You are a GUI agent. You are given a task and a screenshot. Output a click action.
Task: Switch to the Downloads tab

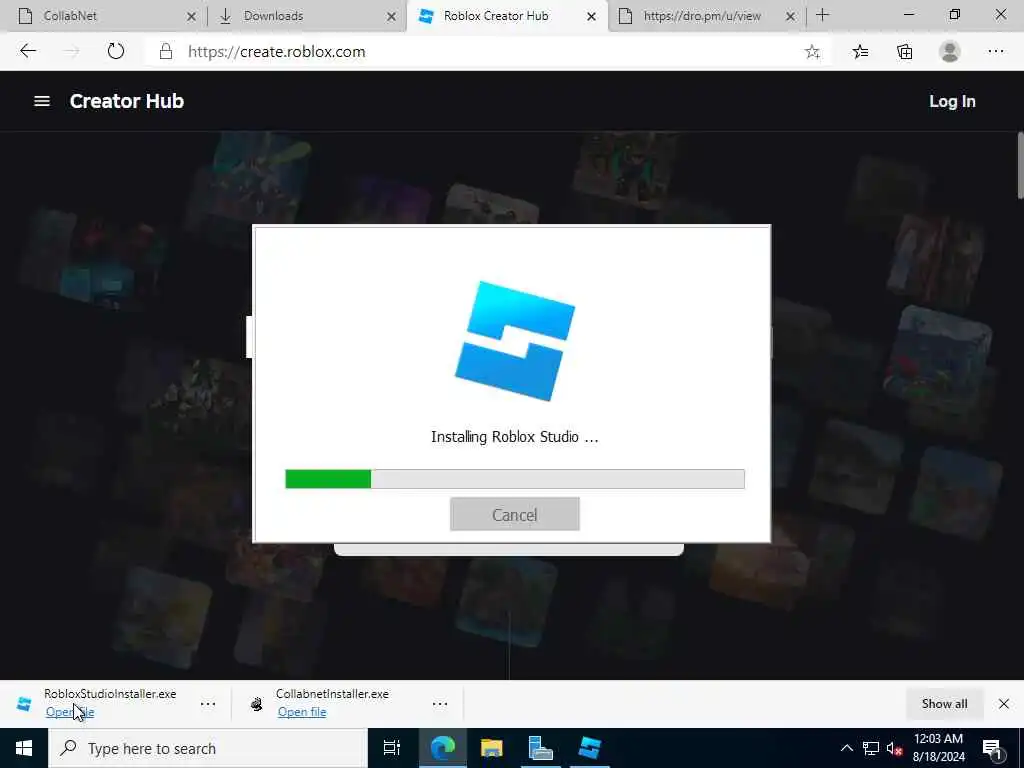point(306,16)
